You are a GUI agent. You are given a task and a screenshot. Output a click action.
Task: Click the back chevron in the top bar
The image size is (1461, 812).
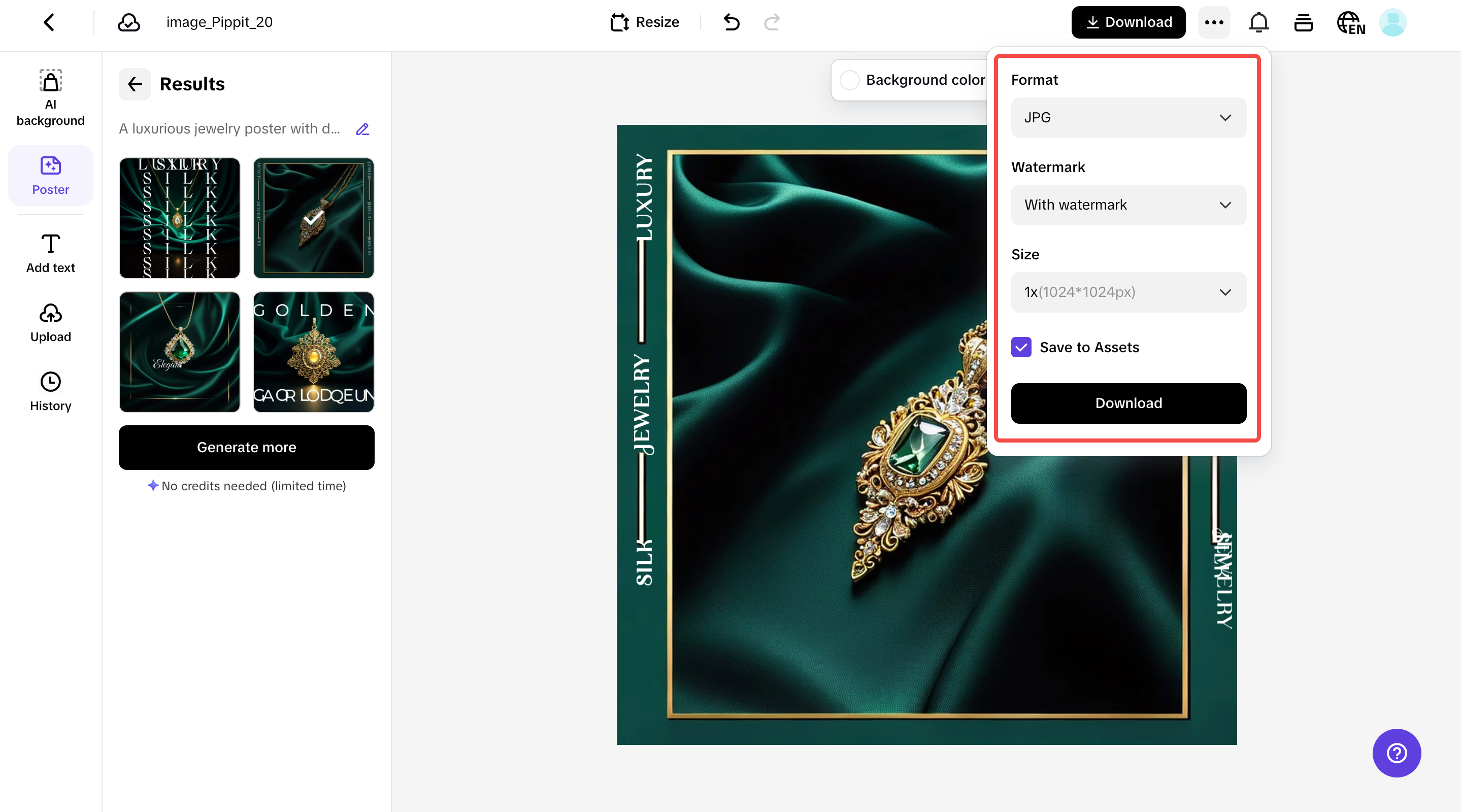click(49, 23)
